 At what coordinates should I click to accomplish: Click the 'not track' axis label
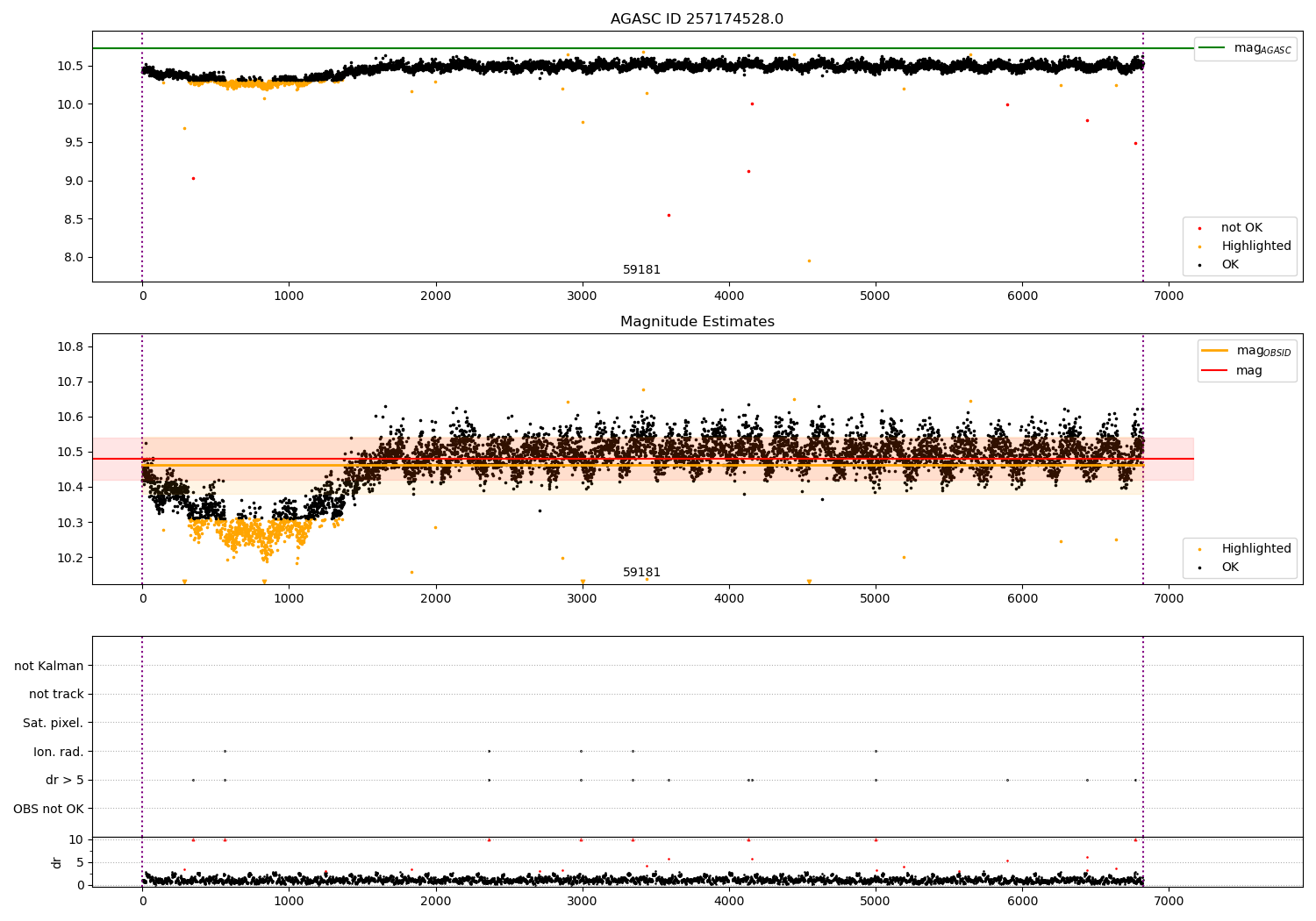(56, 695)
